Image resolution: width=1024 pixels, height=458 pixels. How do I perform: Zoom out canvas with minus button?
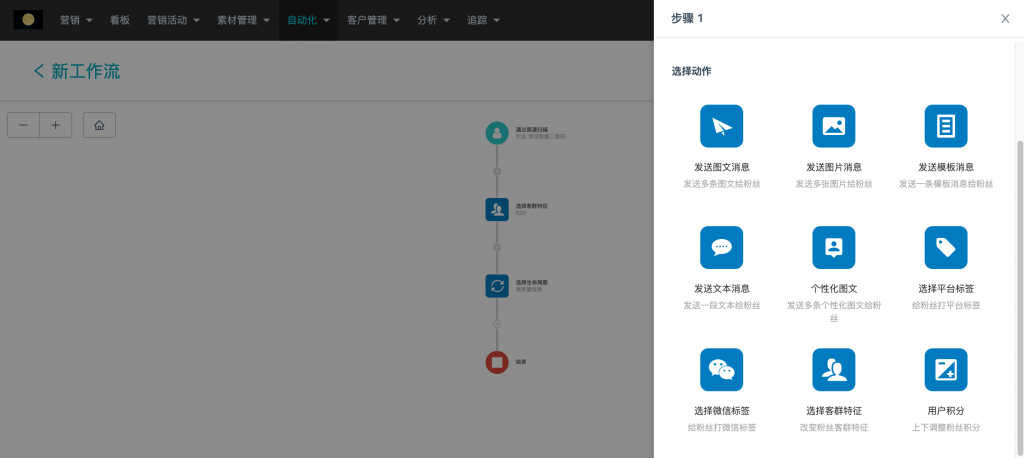[24, 125]
